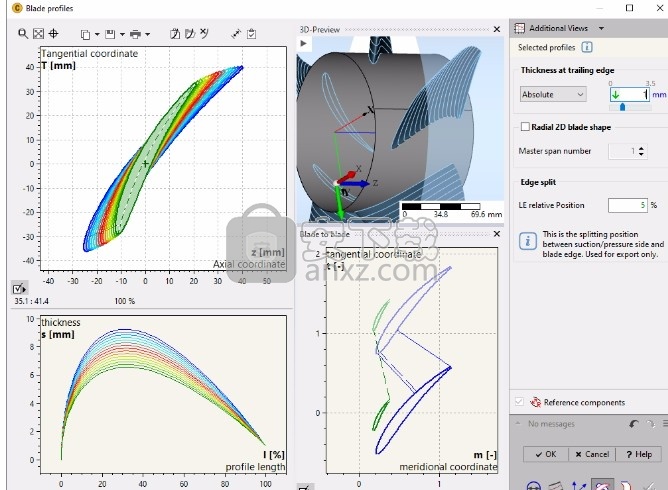668x490 pixels.
Task: Click the highlighted blade profile icon
Action: (603, 485)
